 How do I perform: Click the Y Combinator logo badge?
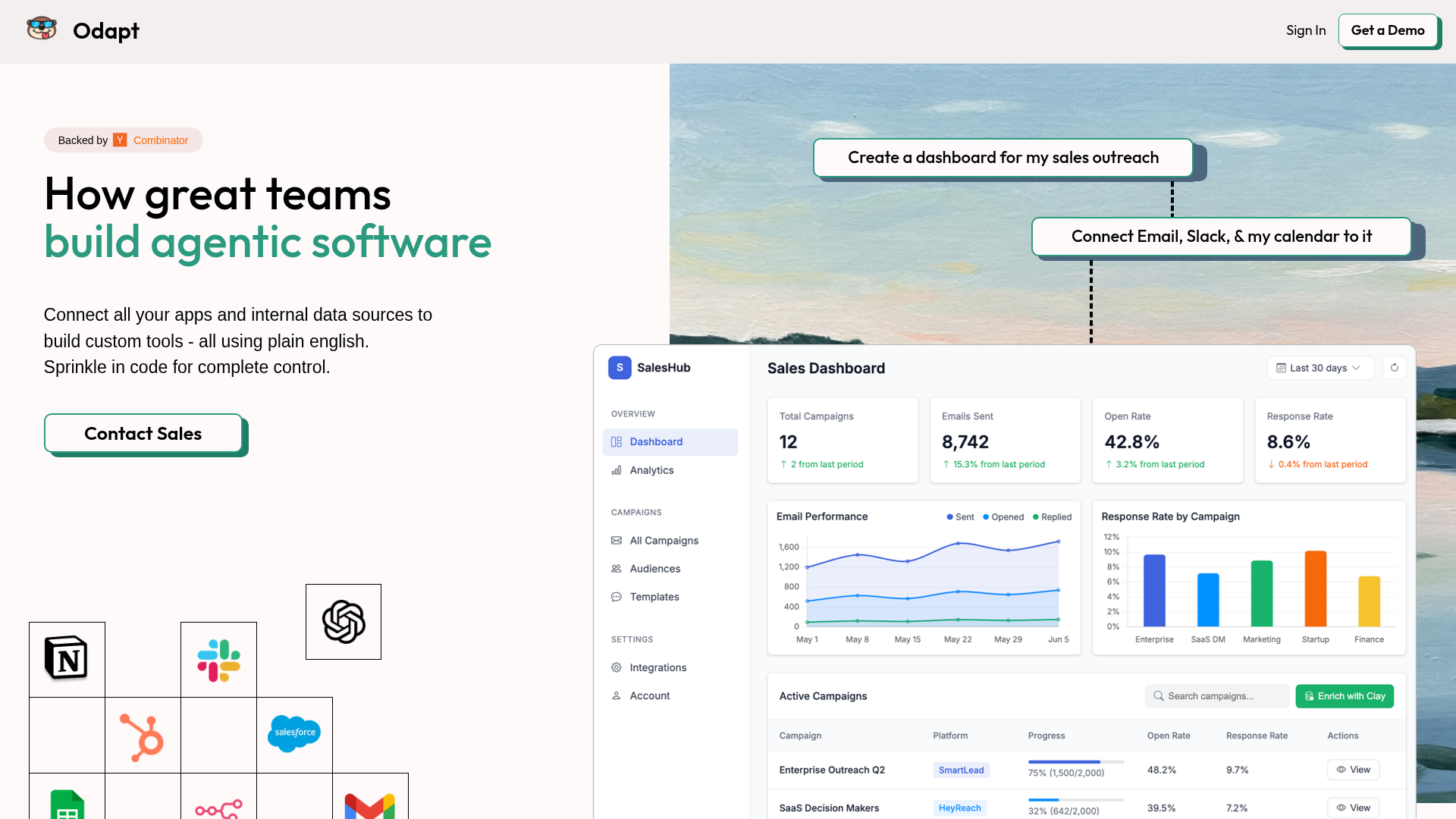(x=120, y=140)
